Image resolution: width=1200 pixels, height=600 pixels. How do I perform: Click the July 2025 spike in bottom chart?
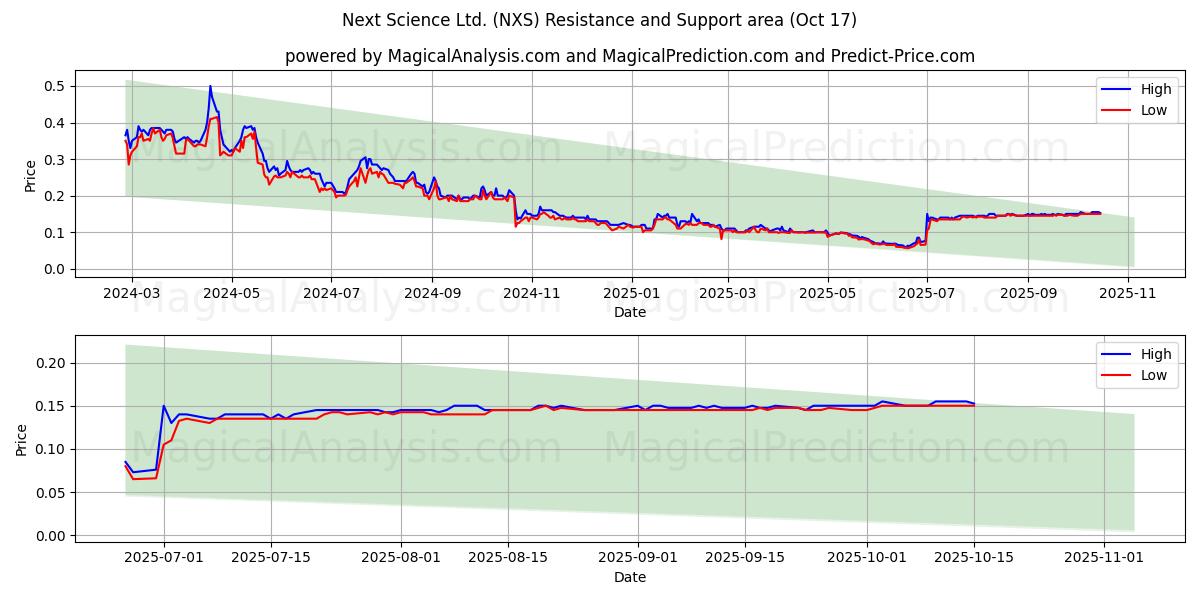coord(163,406)
